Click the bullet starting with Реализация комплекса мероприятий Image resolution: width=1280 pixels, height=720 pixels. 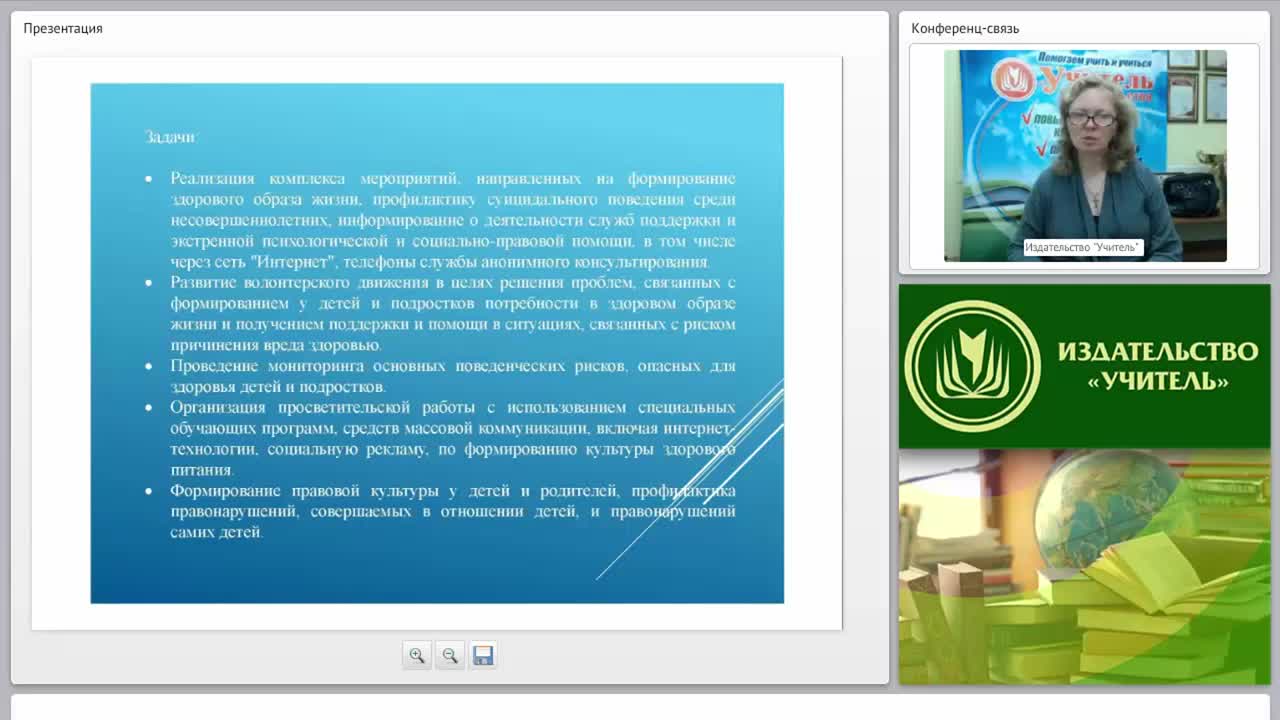pos(452,220)
